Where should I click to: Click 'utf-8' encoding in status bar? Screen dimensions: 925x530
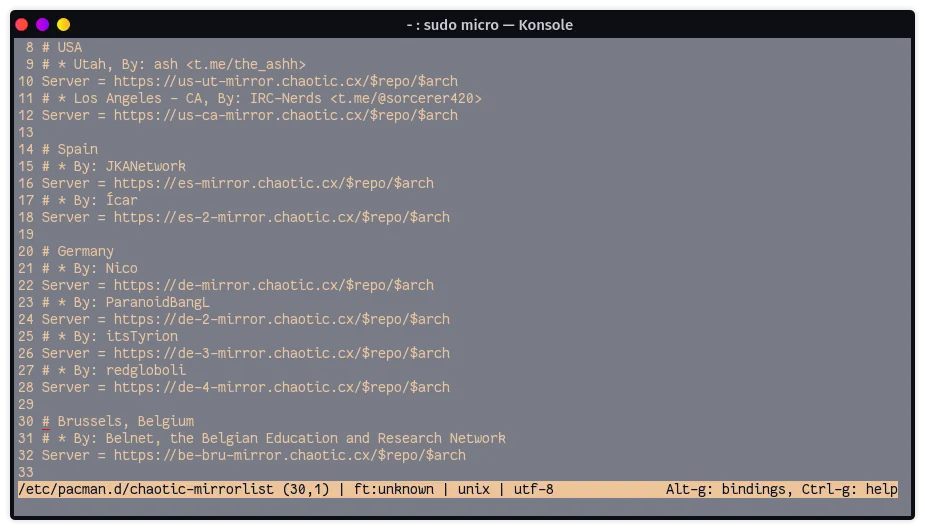coord(533,490)
